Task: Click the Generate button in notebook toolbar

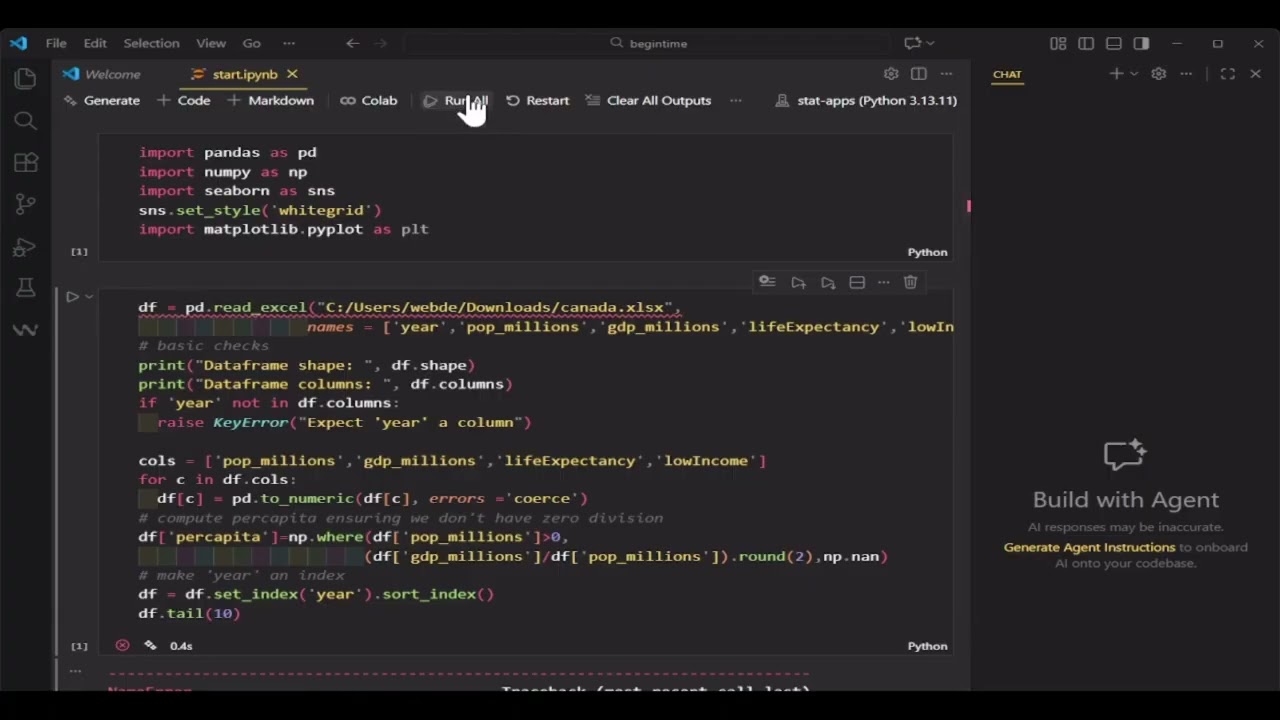Action: point(101,101)
